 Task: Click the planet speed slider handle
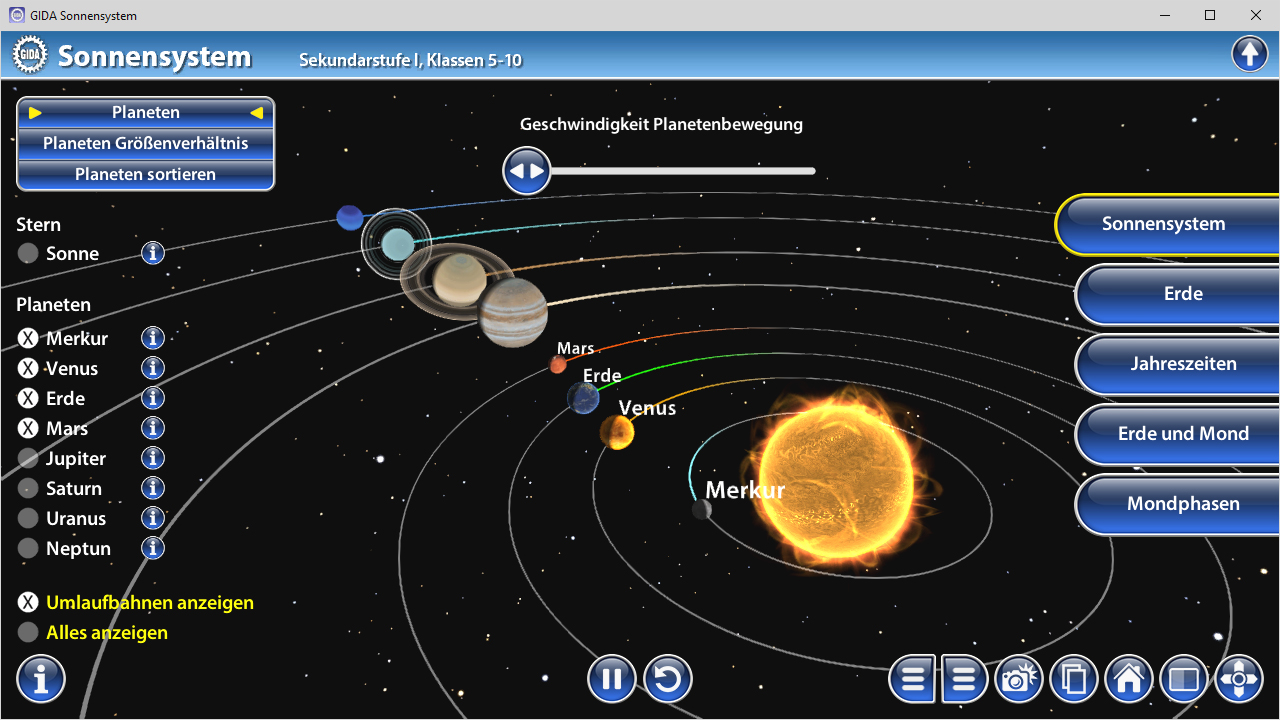(x=526, y=171)
